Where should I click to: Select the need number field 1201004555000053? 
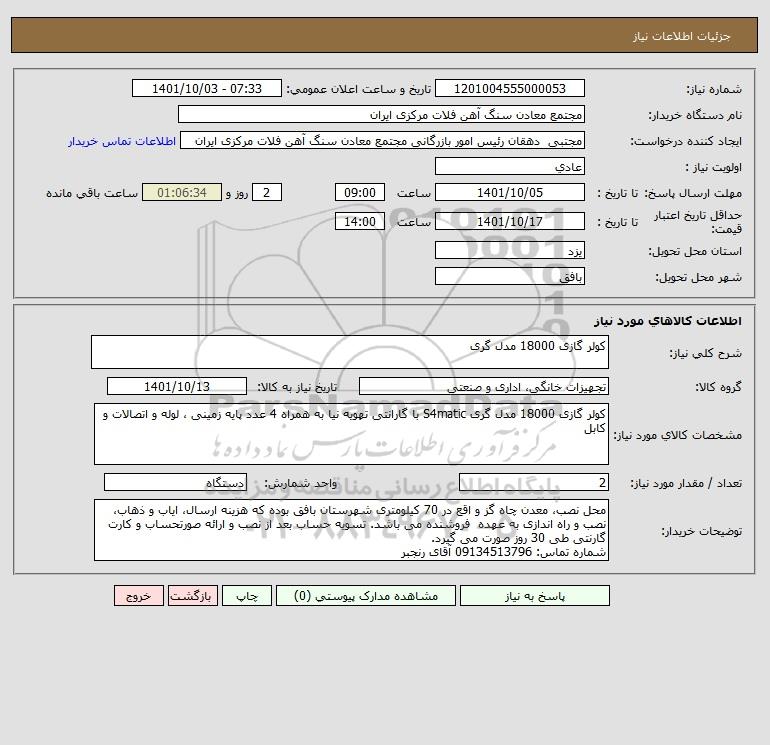pyautogui.click(x=510, y=88)
